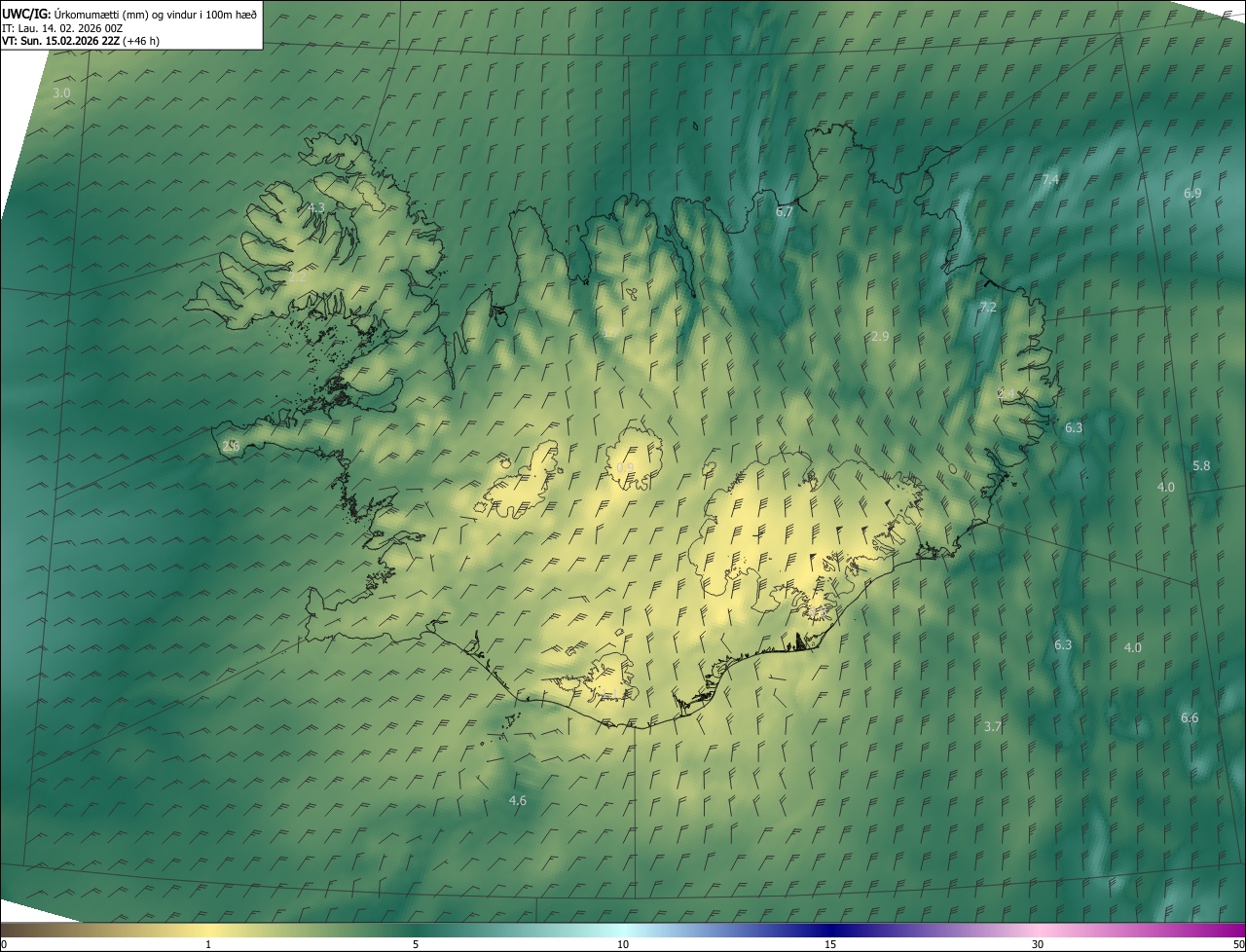Click the 6.7 value label off the north coast

click(785, 211)
